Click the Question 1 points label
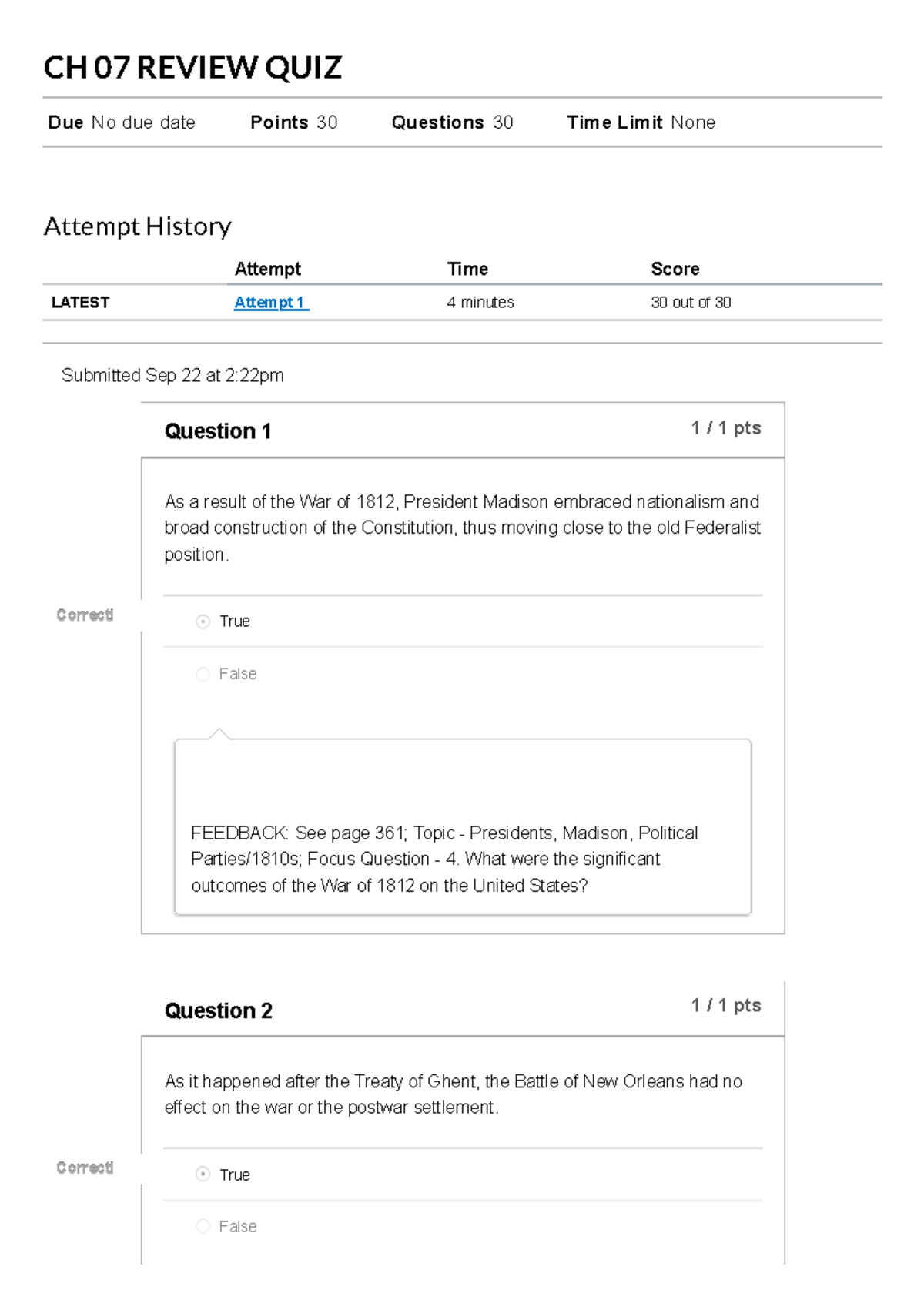 coord(726,428)
